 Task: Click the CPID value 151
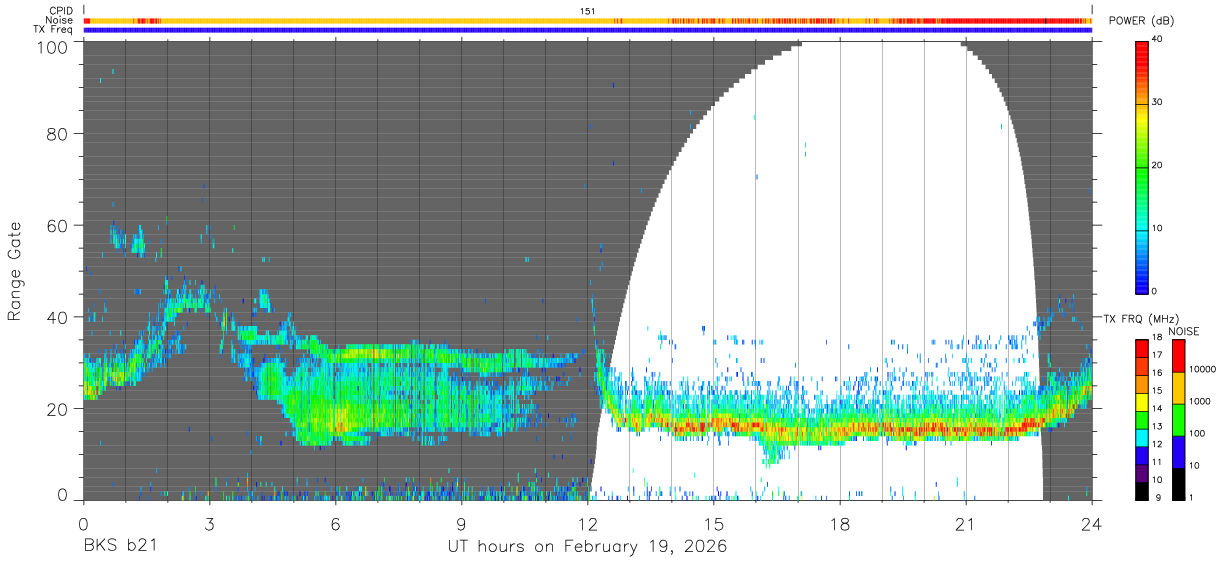point(588,11)
